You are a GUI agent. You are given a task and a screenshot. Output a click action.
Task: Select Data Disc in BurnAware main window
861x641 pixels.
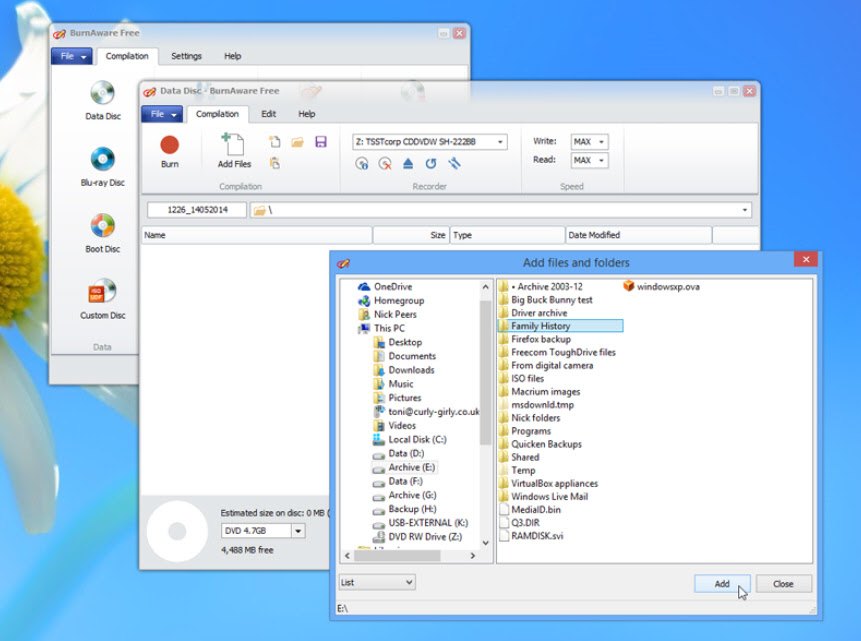(103, 100)
